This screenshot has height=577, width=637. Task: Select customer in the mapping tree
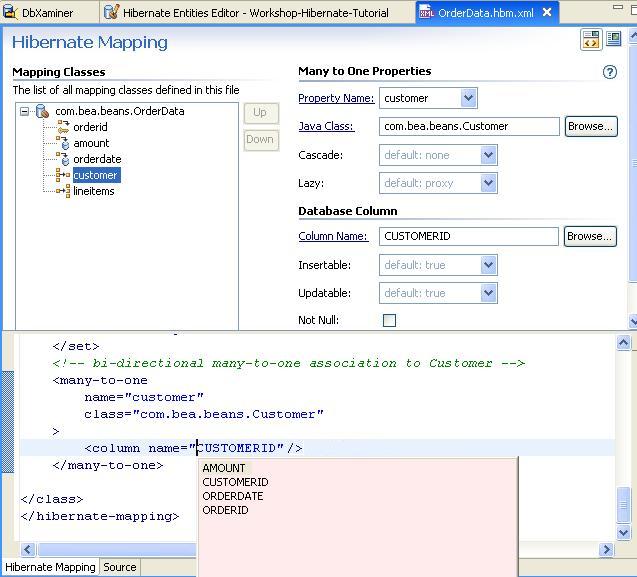coord(96,175)
